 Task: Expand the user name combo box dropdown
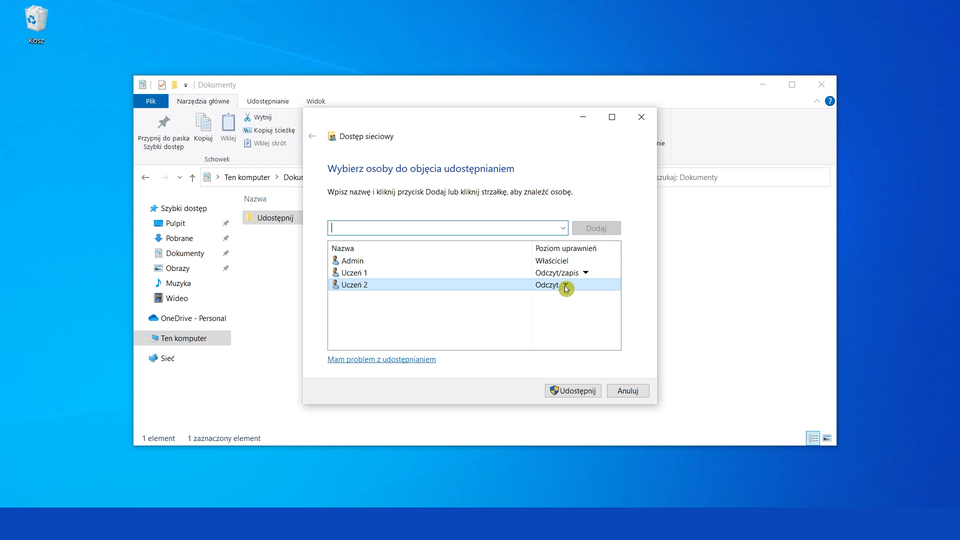[563, 228]
